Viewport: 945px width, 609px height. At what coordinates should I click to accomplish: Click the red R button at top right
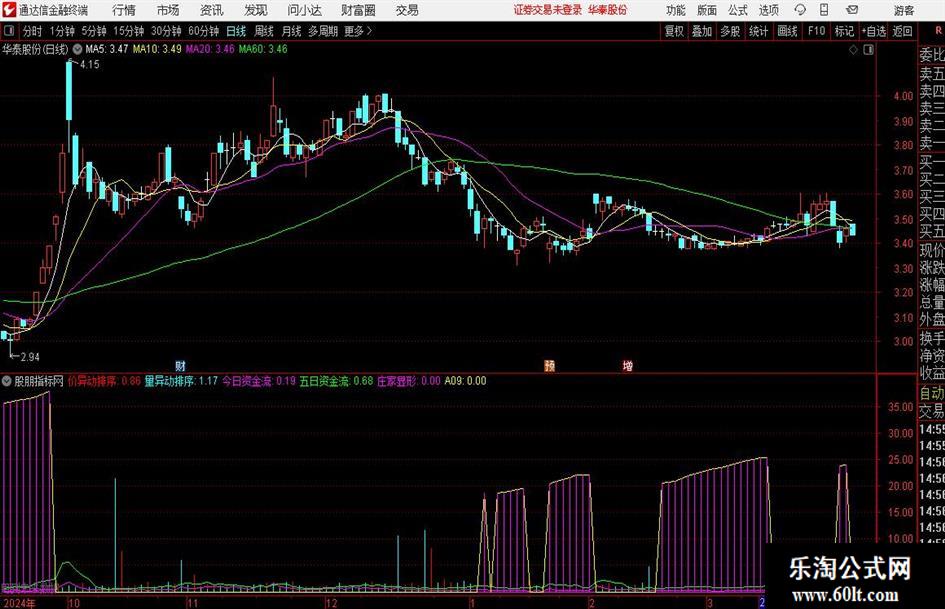938,31
